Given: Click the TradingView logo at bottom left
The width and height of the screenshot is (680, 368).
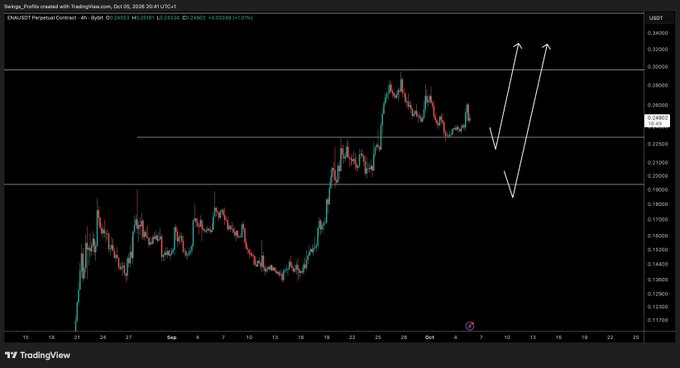Looking at the screenshot, I should tap(38, 355).
